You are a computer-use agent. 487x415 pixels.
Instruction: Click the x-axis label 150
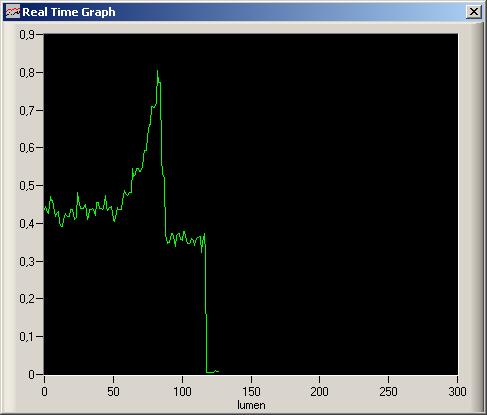coord(251,392)
